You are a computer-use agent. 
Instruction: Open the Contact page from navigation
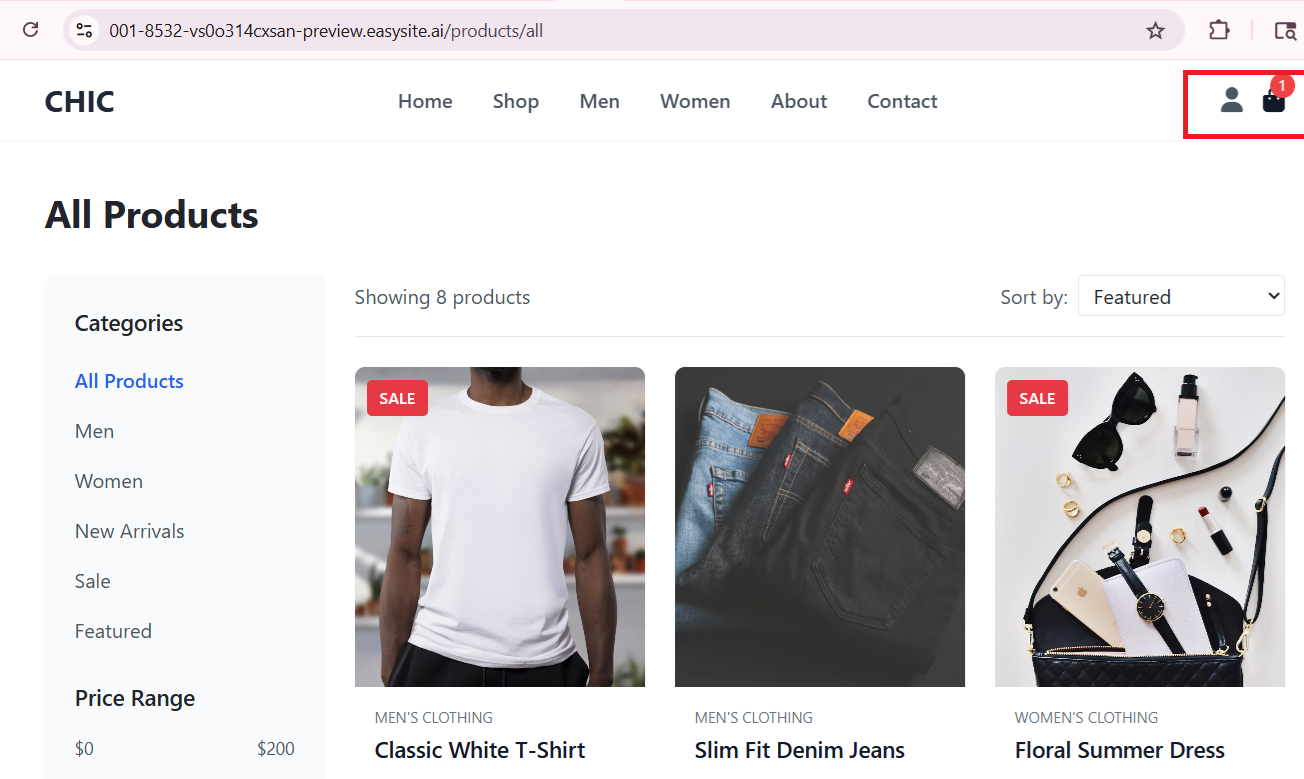click(902, 101)
